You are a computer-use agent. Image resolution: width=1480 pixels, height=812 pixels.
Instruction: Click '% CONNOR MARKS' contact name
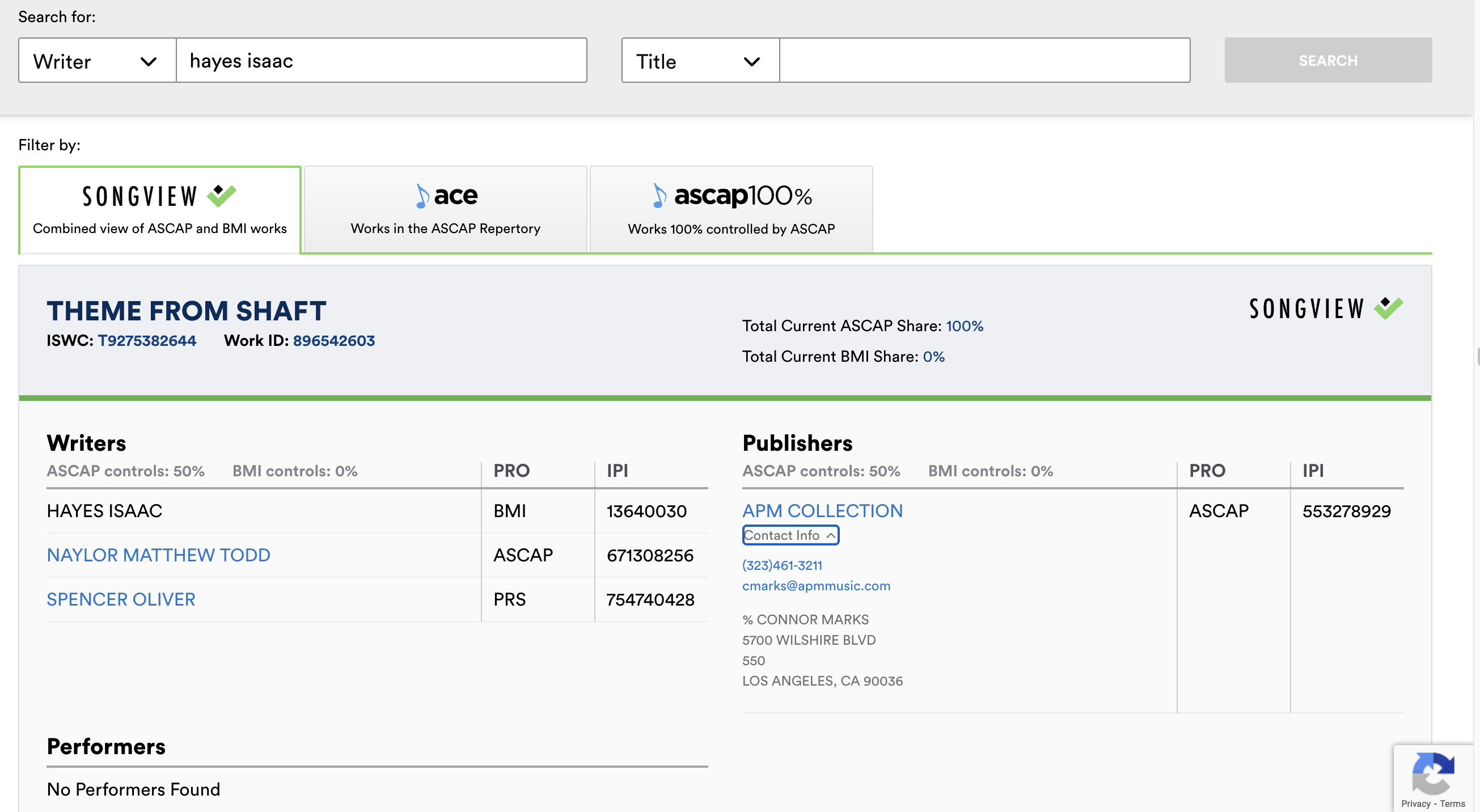[805, 619]
